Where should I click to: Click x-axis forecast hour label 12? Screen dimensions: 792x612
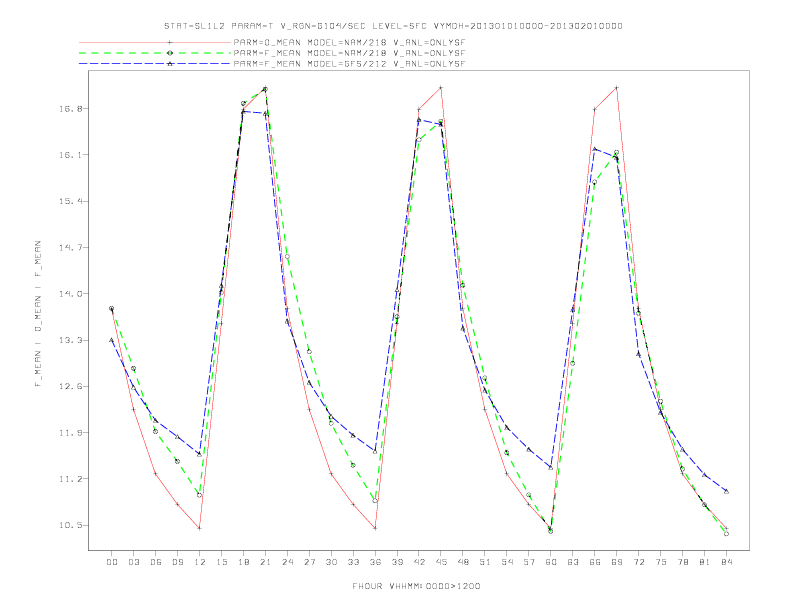point(200,562)
